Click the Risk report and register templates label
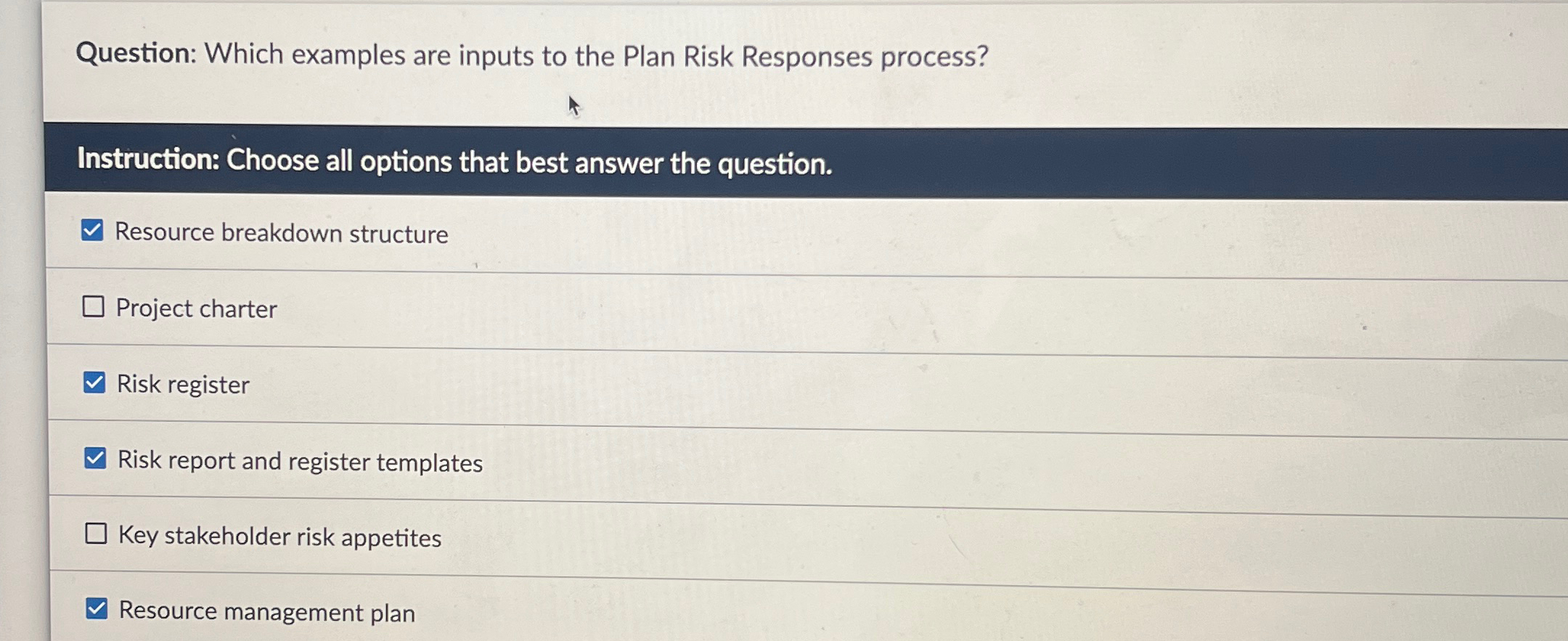 (x=299, y=460)
